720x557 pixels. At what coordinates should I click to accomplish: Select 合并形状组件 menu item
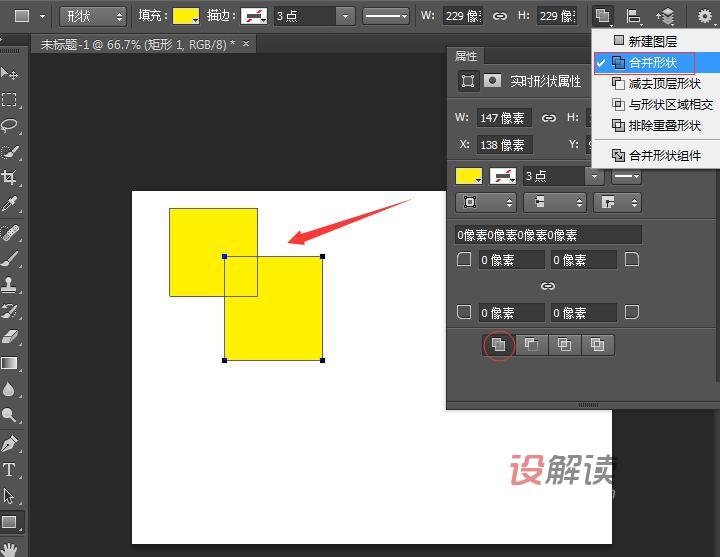click(664, 155)
